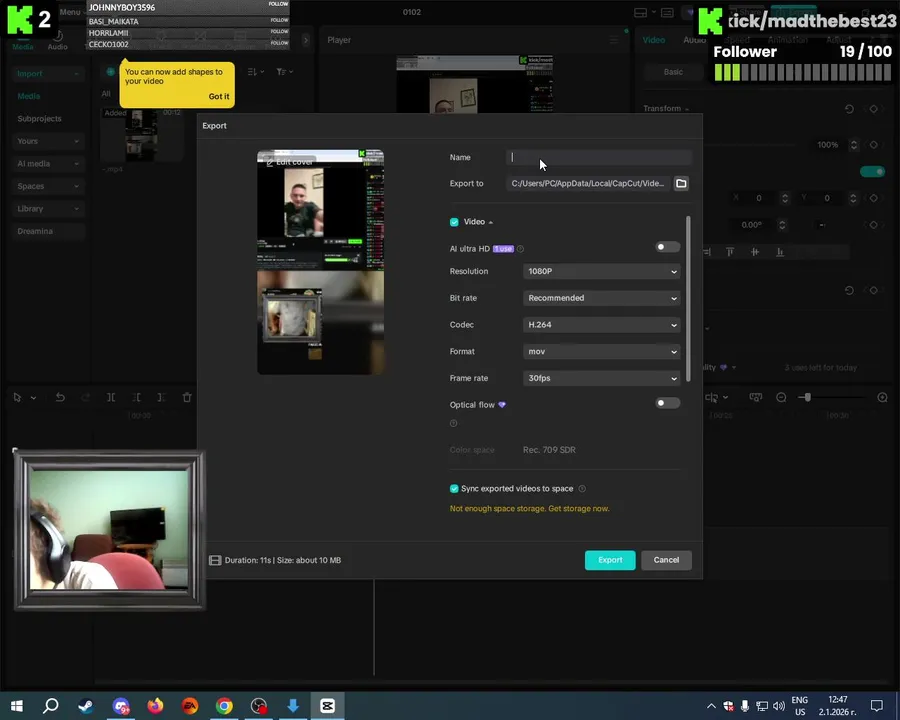This screenshot has height=720, width=900.
Task: Enable the Optical flow switch
Action: (668, 403)
